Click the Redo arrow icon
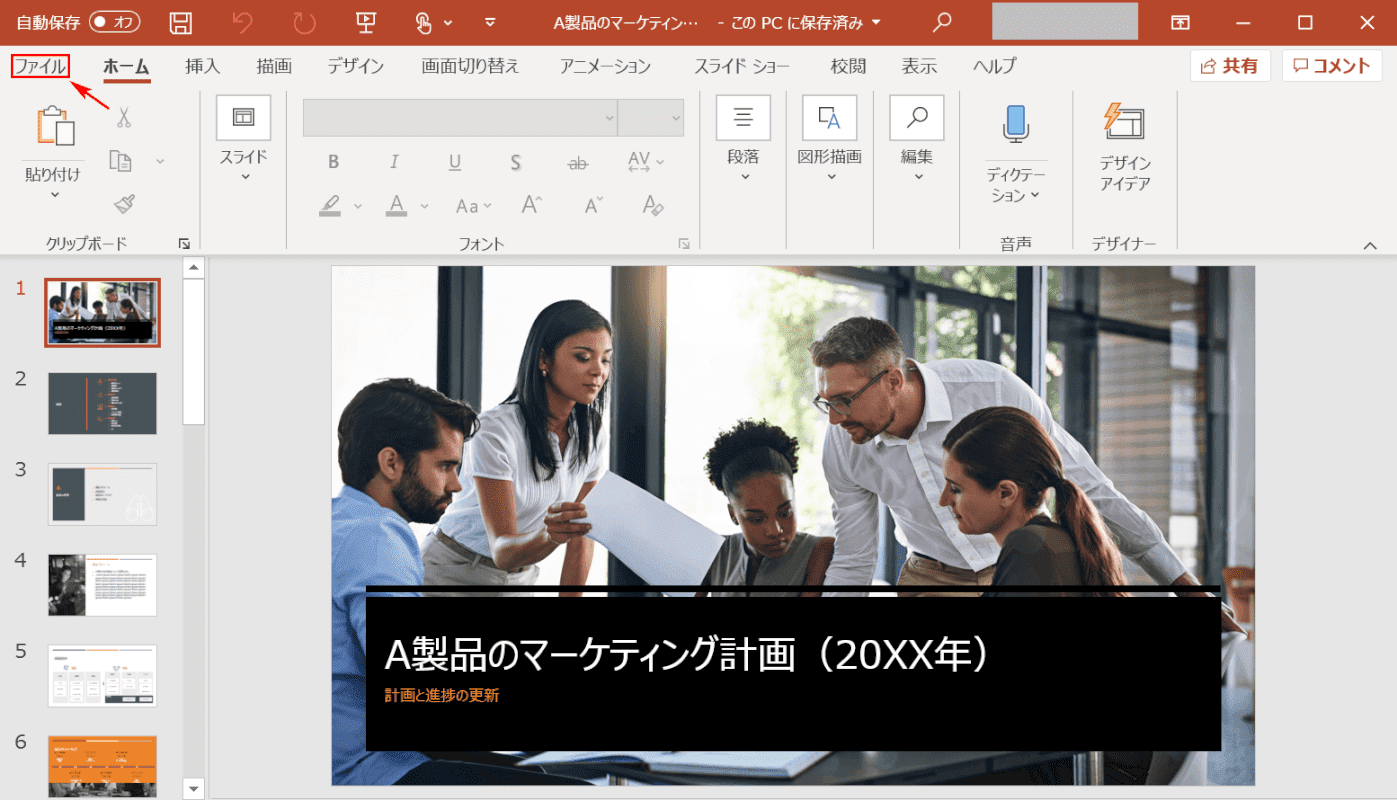Viewport: 1397px width, 800px height. click(303, 22)
